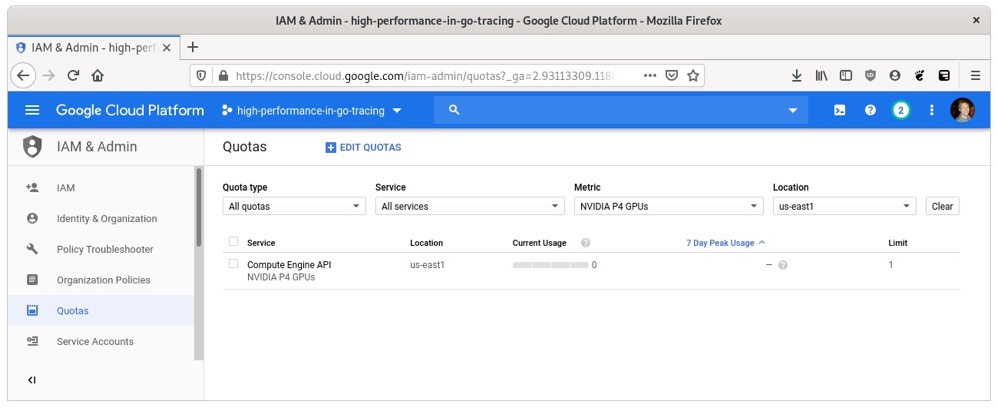Click the IAM & Admin shield icon
Image resolution: width=998 pixels, height=408 pixels.
[x=32, y=146]
